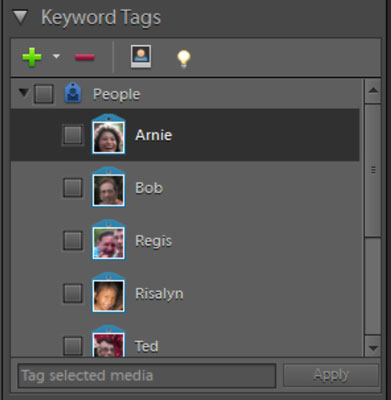Collapse the People category tree arrow

click(x=23, y=92)
